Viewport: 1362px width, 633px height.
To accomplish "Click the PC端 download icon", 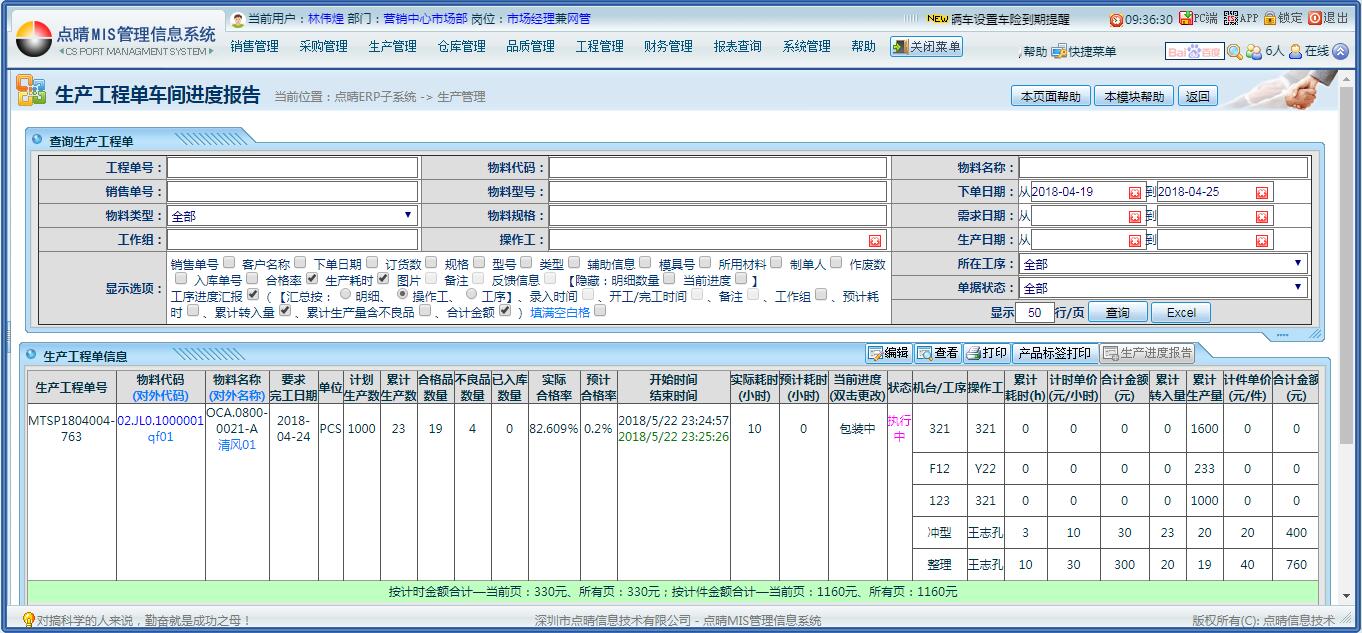I will click(x=1186, y=19).
